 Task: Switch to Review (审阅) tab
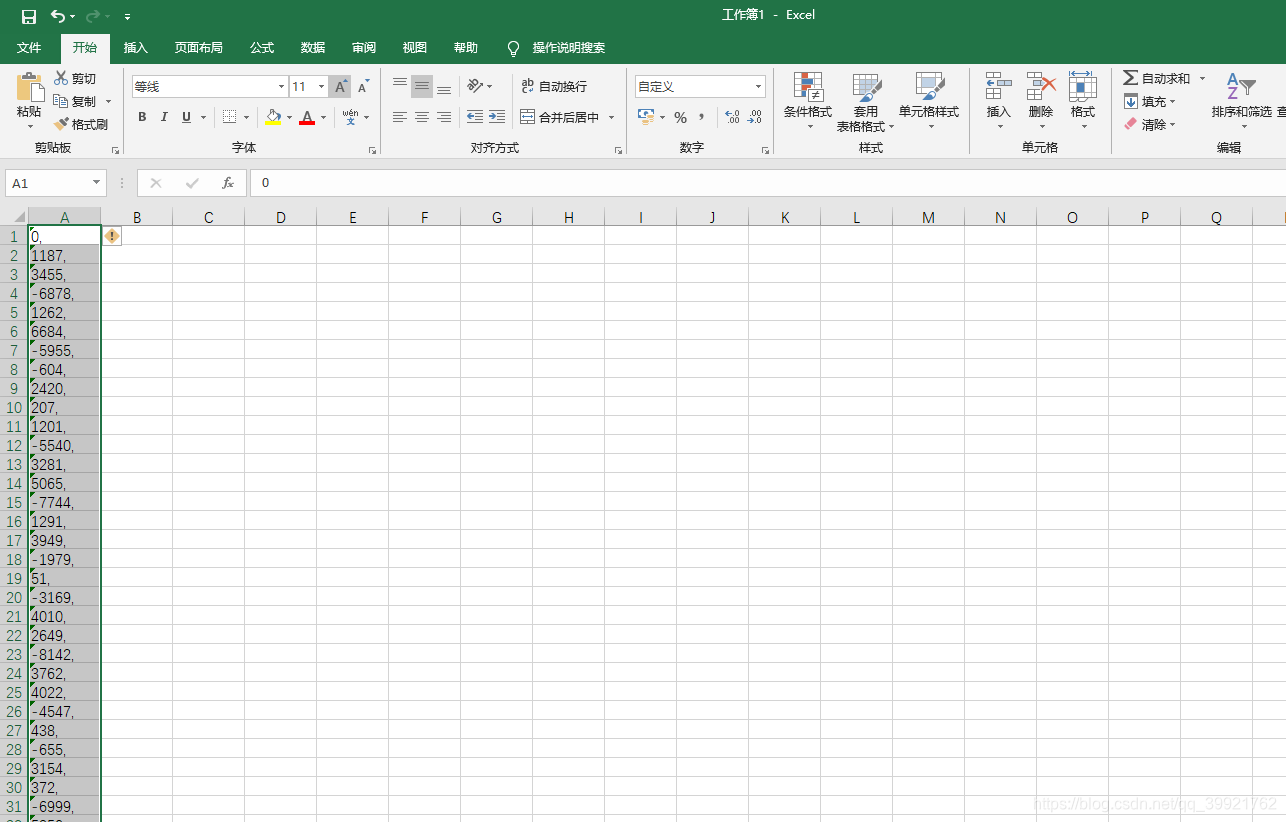364,48
